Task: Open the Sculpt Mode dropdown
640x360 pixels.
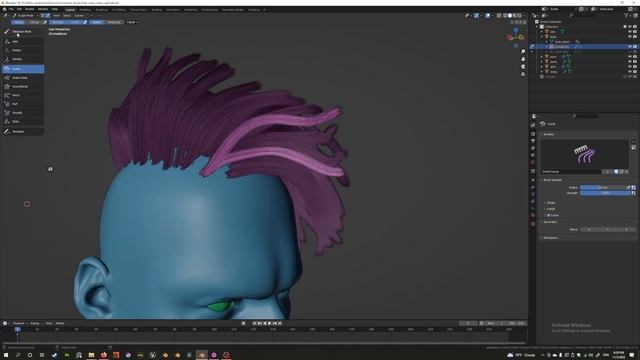Action: tap(25, 16)
